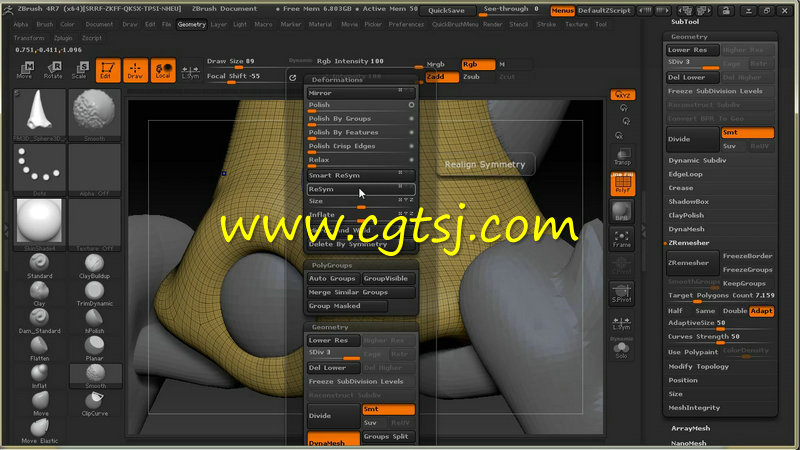Select the Move Elastic brush
800x450 pixels.
click(x=39, y=431)
